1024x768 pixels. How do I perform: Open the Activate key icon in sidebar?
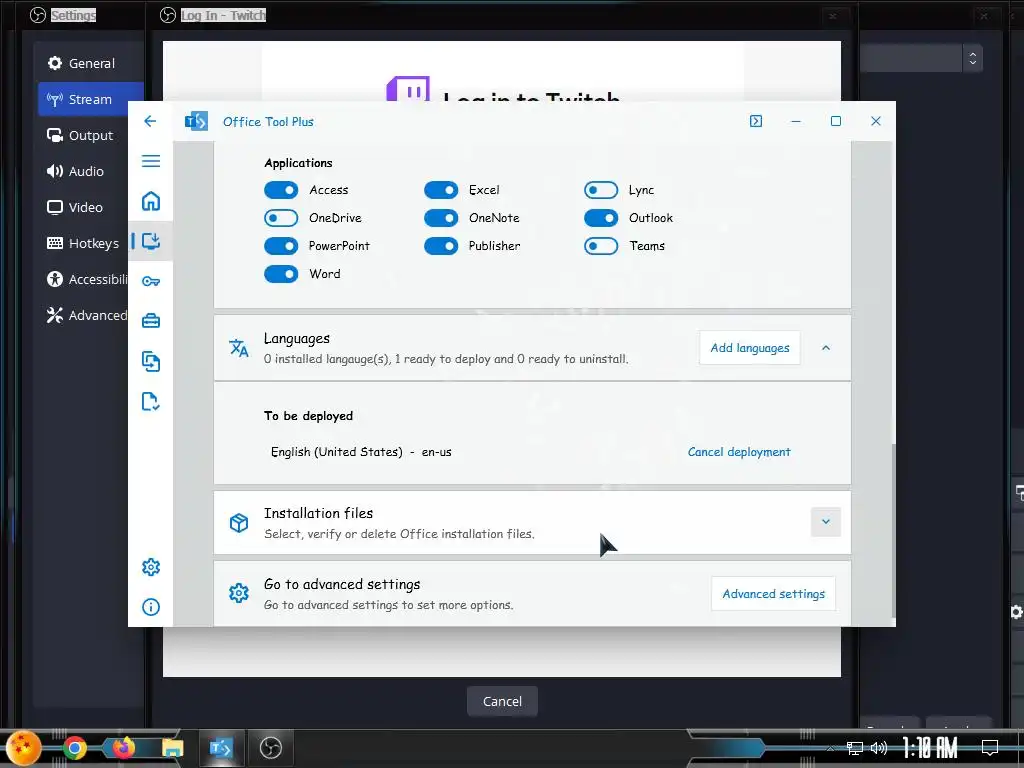(151, 281)
